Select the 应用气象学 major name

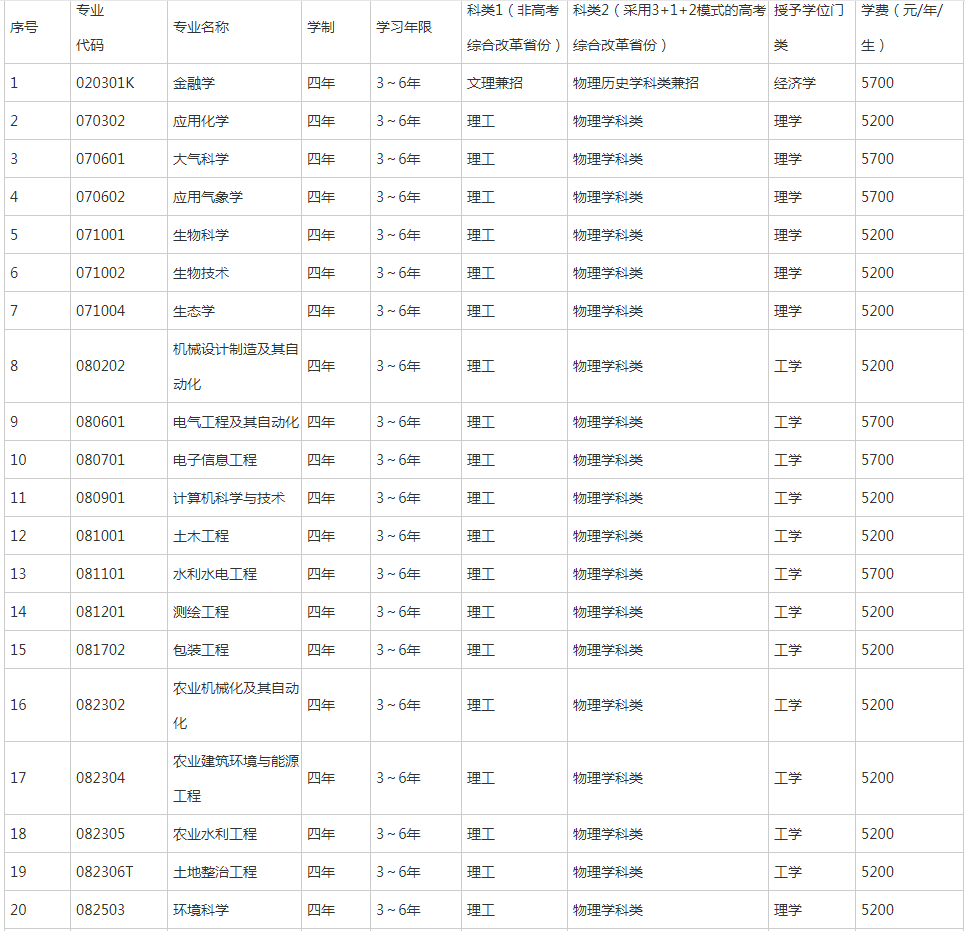click(x=208, y=198)
